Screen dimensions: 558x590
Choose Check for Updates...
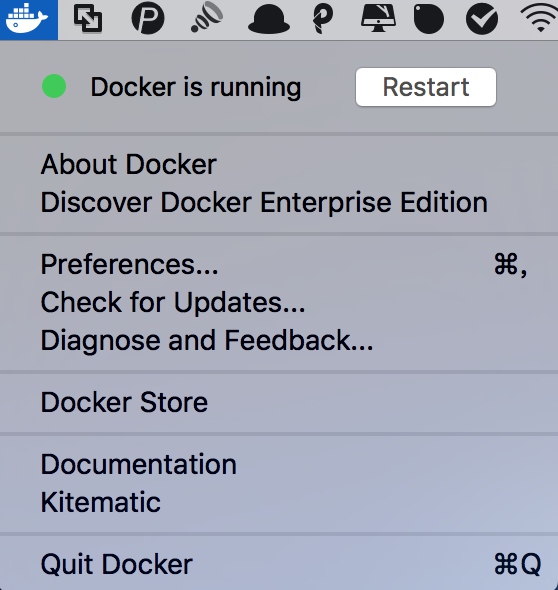(279, 302)
